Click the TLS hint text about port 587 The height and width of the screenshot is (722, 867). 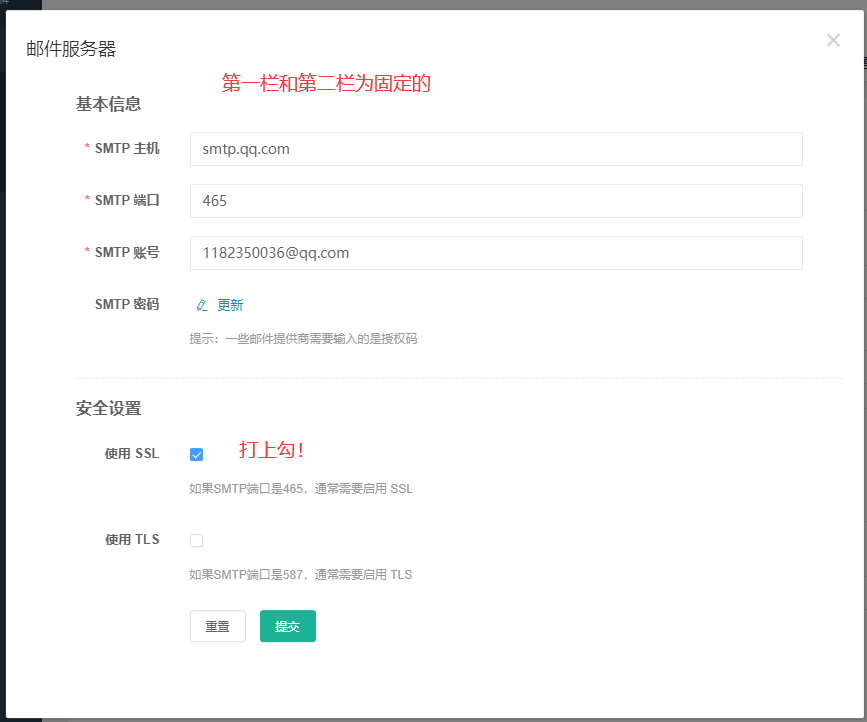(x=300, y=575)
